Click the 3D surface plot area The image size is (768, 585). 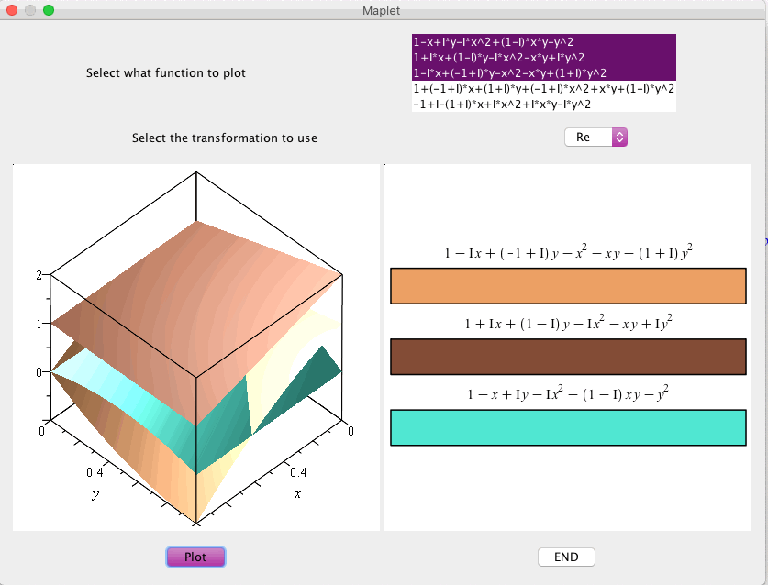196,347
